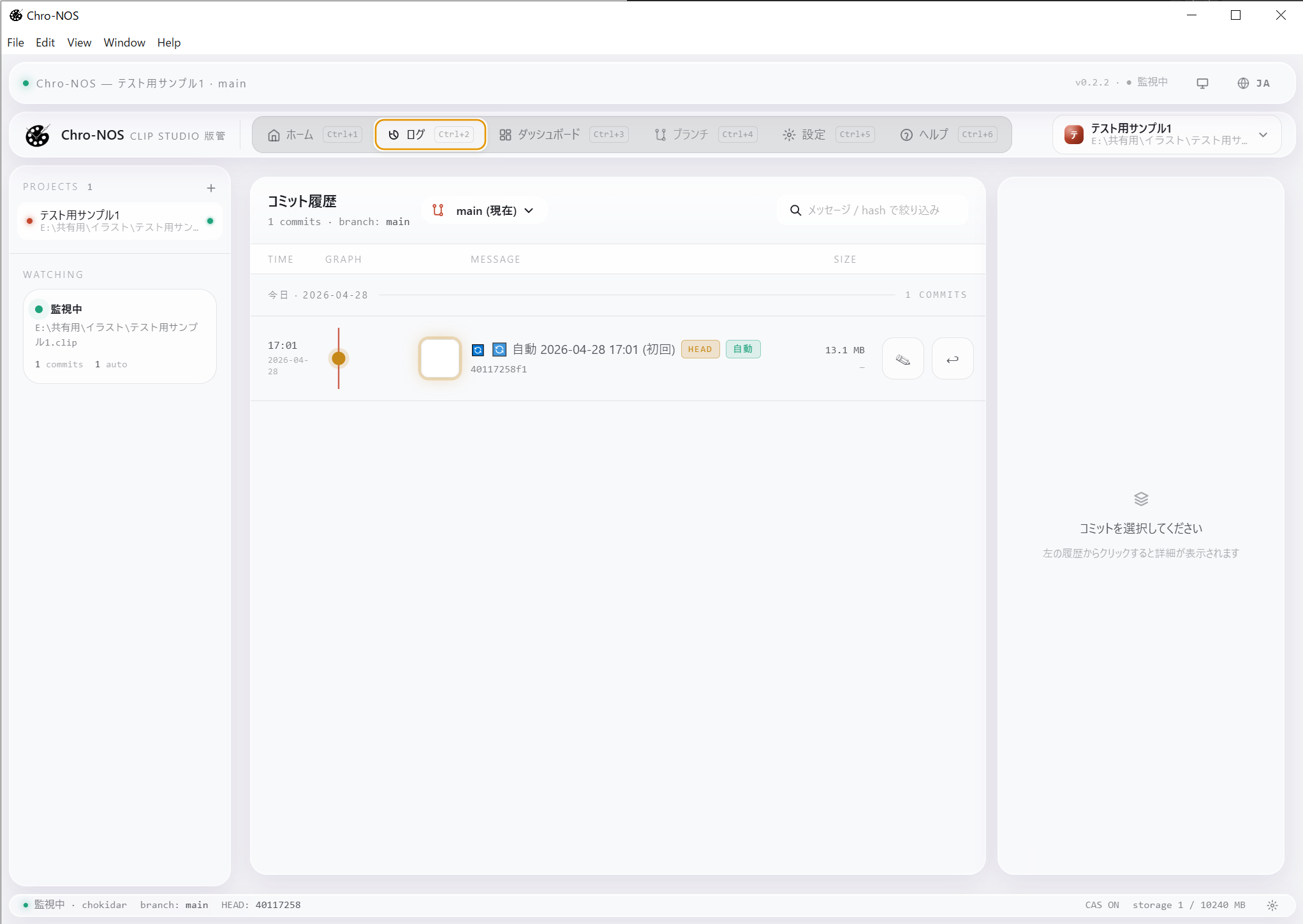Screen dimensions: 1303x924
Task: Toggle the 監視中 watching status card
Action: pyautogui.click(x=120, y=336)
